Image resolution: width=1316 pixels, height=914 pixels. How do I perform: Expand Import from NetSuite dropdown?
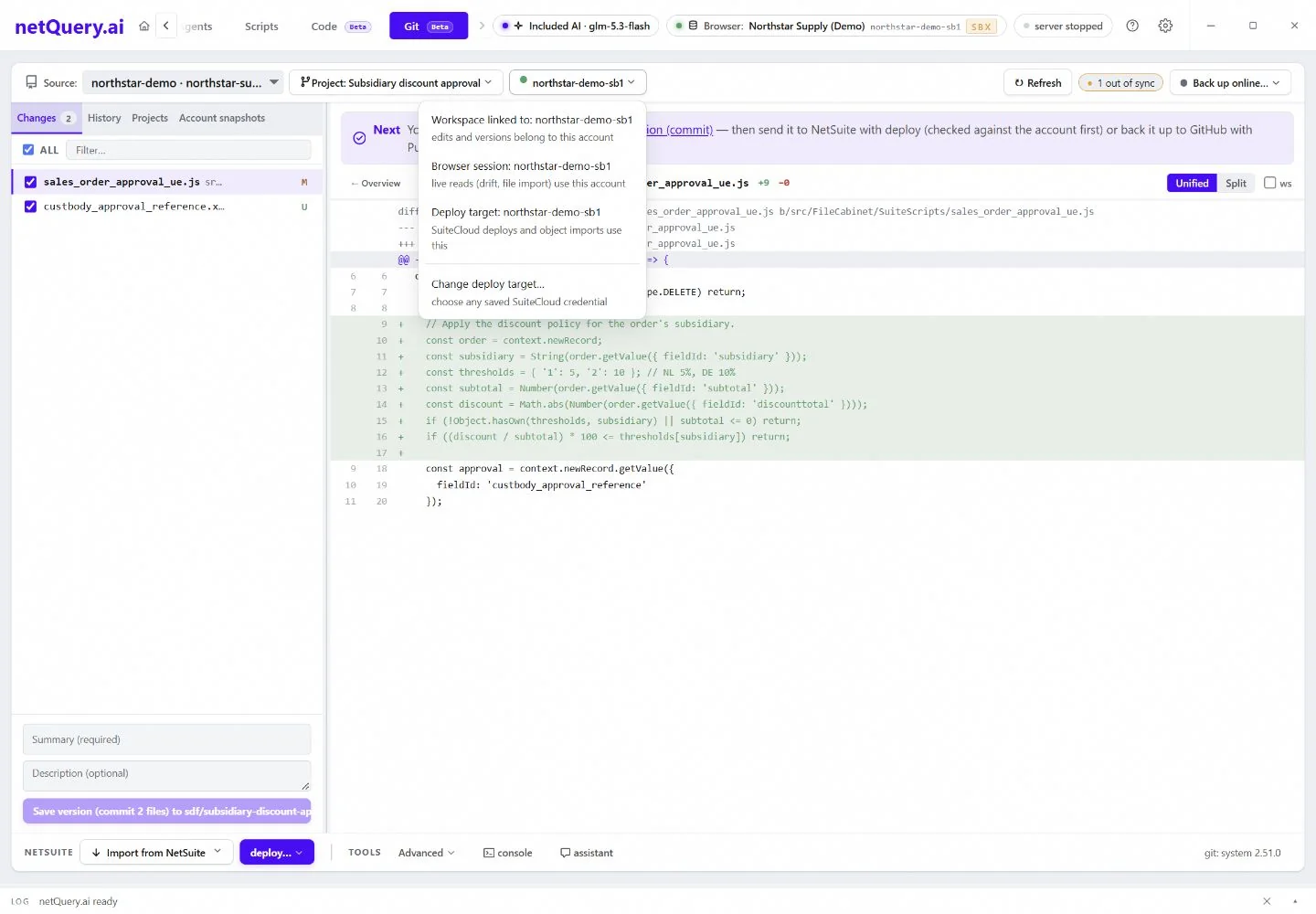click(156, 853)
